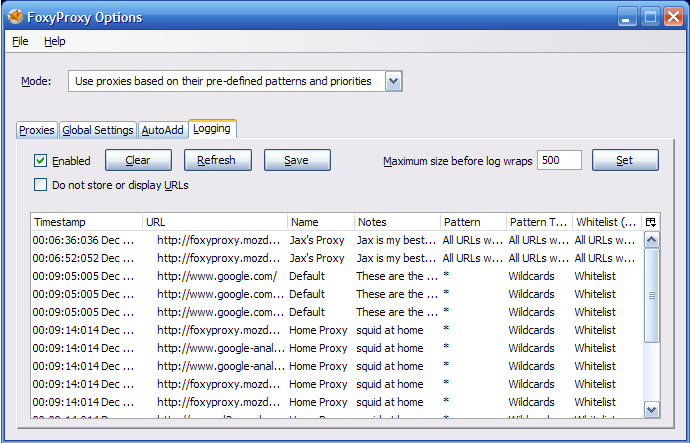Viewport: 690px width, 443px height.
Task: Open the File menu
Action: coord(20,41)
